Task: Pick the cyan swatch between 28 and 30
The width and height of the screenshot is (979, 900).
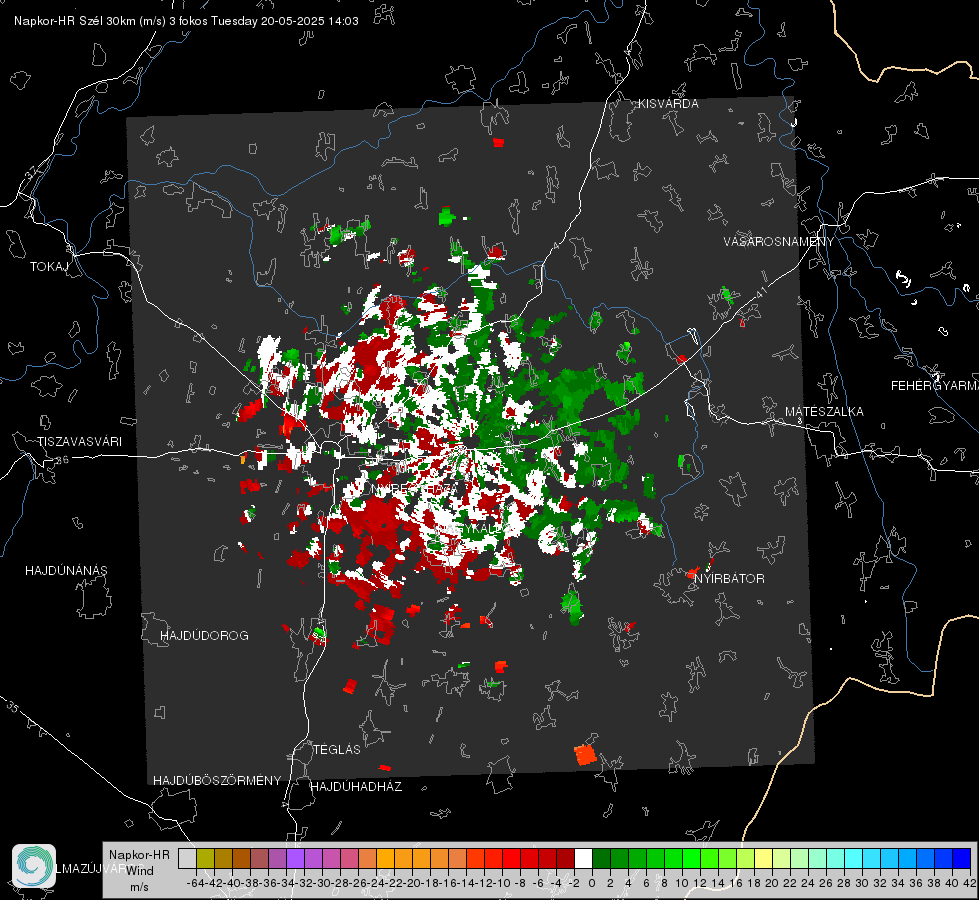Action: coord(854,859)
